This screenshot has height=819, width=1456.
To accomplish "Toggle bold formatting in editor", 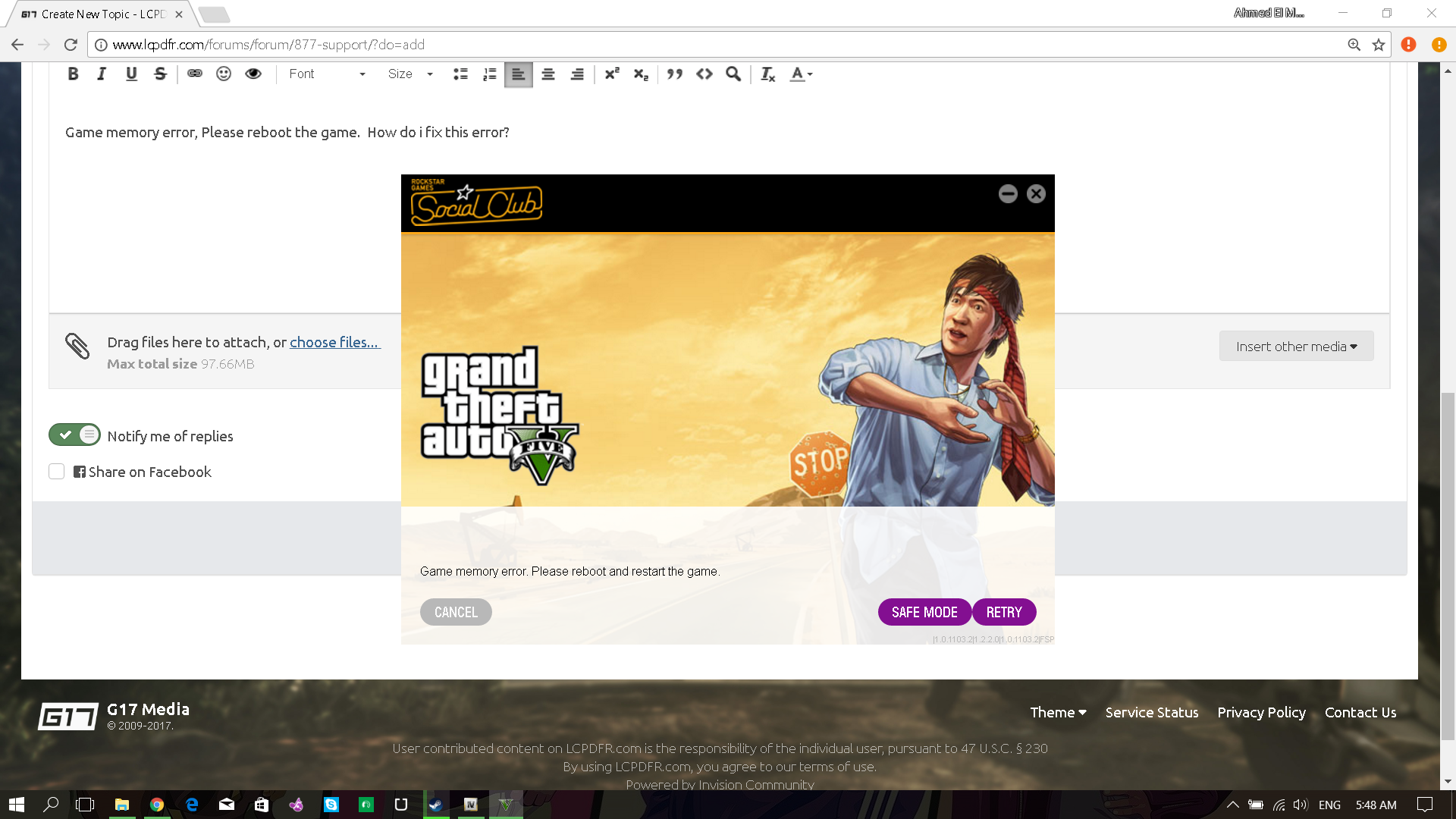I will (73, 74).
